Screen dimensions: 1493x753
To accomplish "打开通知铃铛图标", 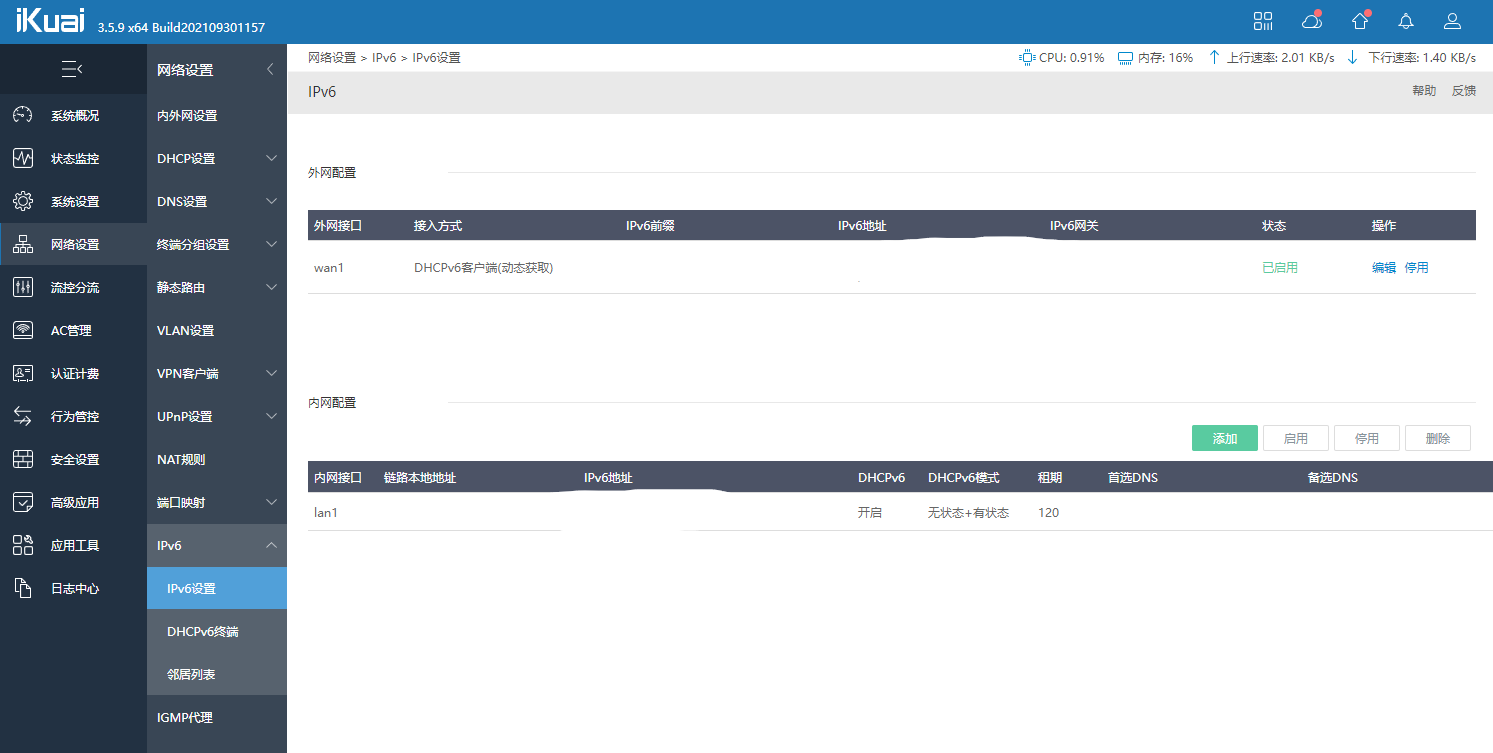I will pos(1405,20).
